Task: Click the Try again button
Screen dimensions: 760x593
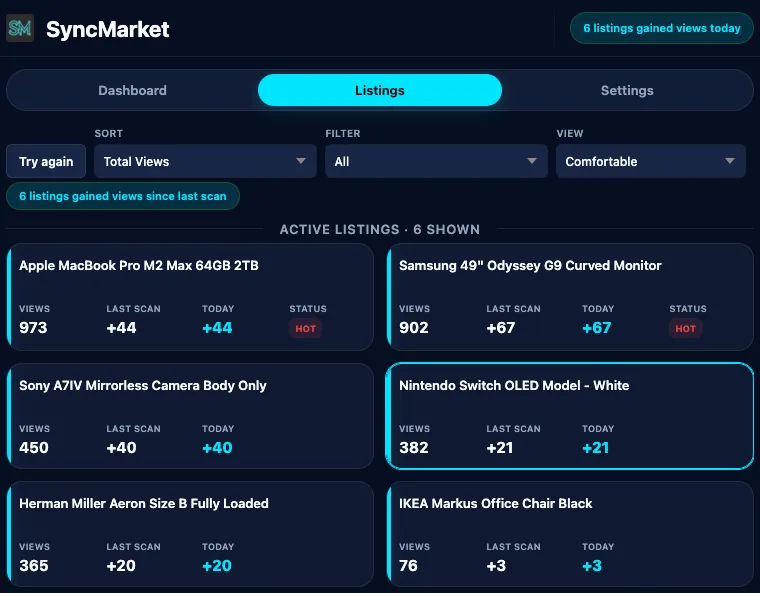Action: (46, 161)
